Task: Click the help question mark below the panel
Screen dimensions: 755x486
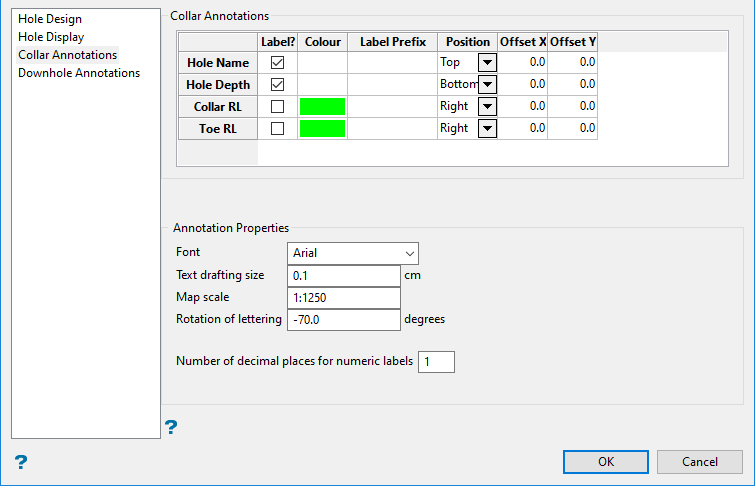Action: [x=171, y=427]
